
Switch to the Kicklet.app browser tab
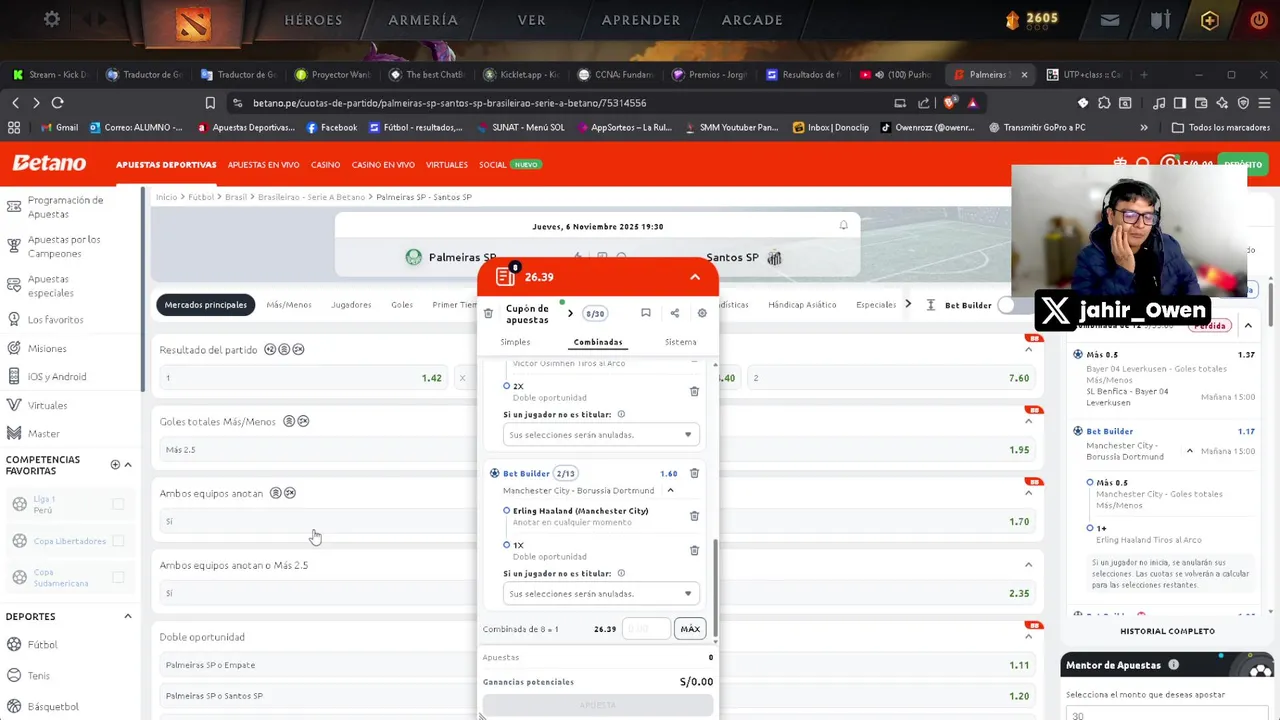click(x=521, y=74)
